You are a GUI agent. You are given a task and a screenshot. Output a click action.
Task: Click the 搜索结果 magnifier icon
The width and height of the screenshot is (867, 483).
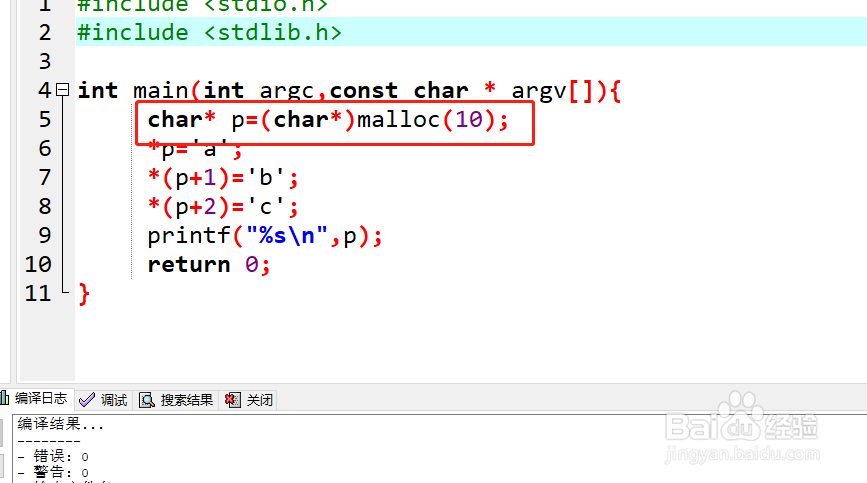pos(147,400)
